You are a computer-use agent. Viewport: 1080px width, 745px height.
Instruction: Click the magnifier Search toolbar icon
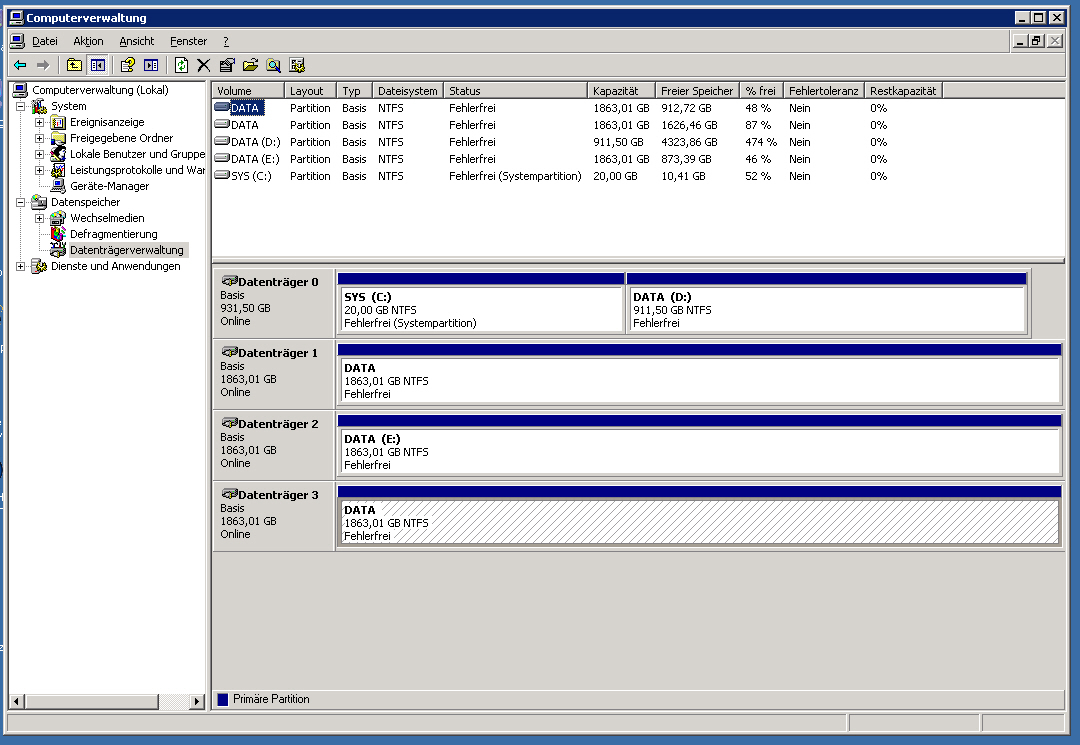click(x=273, y=65)
